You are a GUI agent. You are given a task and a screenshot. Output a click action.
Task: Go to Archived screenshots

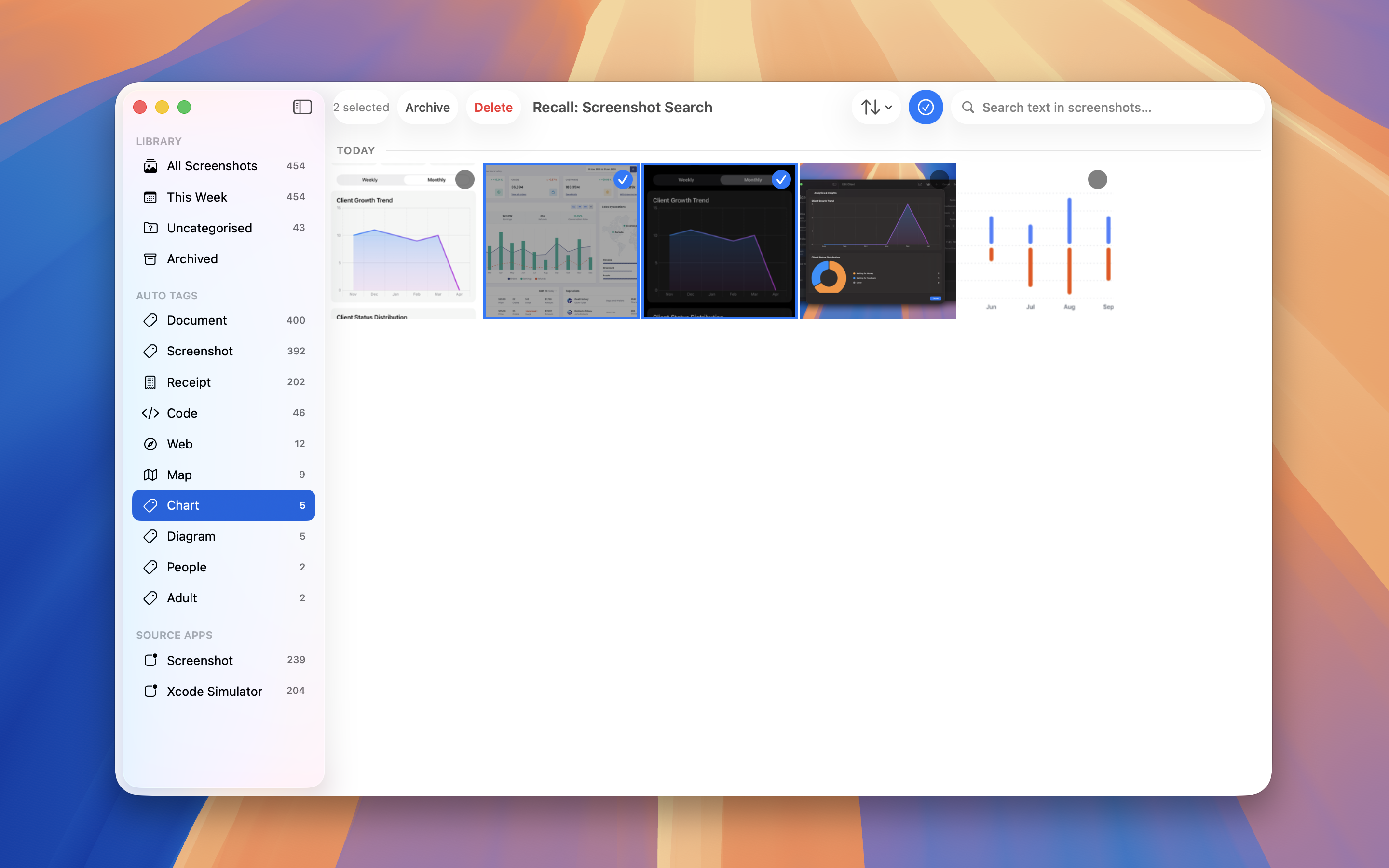tap(224, 259)
